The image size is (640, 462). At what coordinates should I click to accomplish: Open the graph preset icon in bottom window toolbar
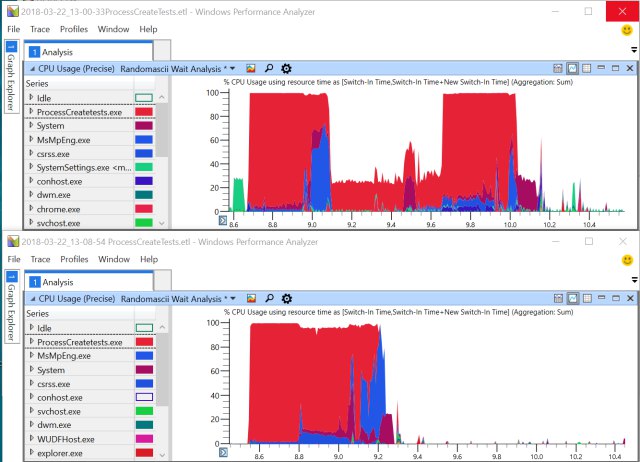[x=251, y=299]
